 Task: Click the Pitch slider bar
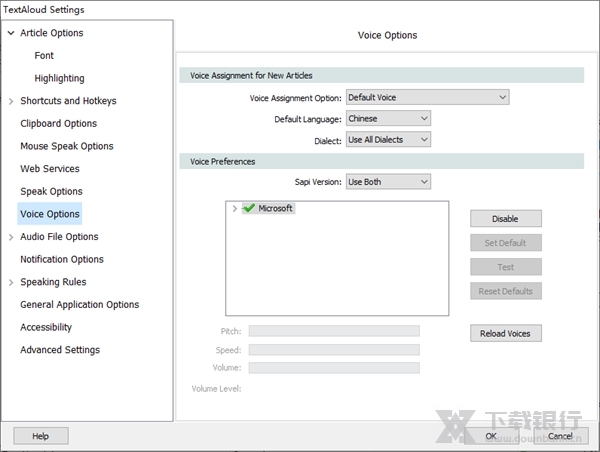tap(334, 331)
